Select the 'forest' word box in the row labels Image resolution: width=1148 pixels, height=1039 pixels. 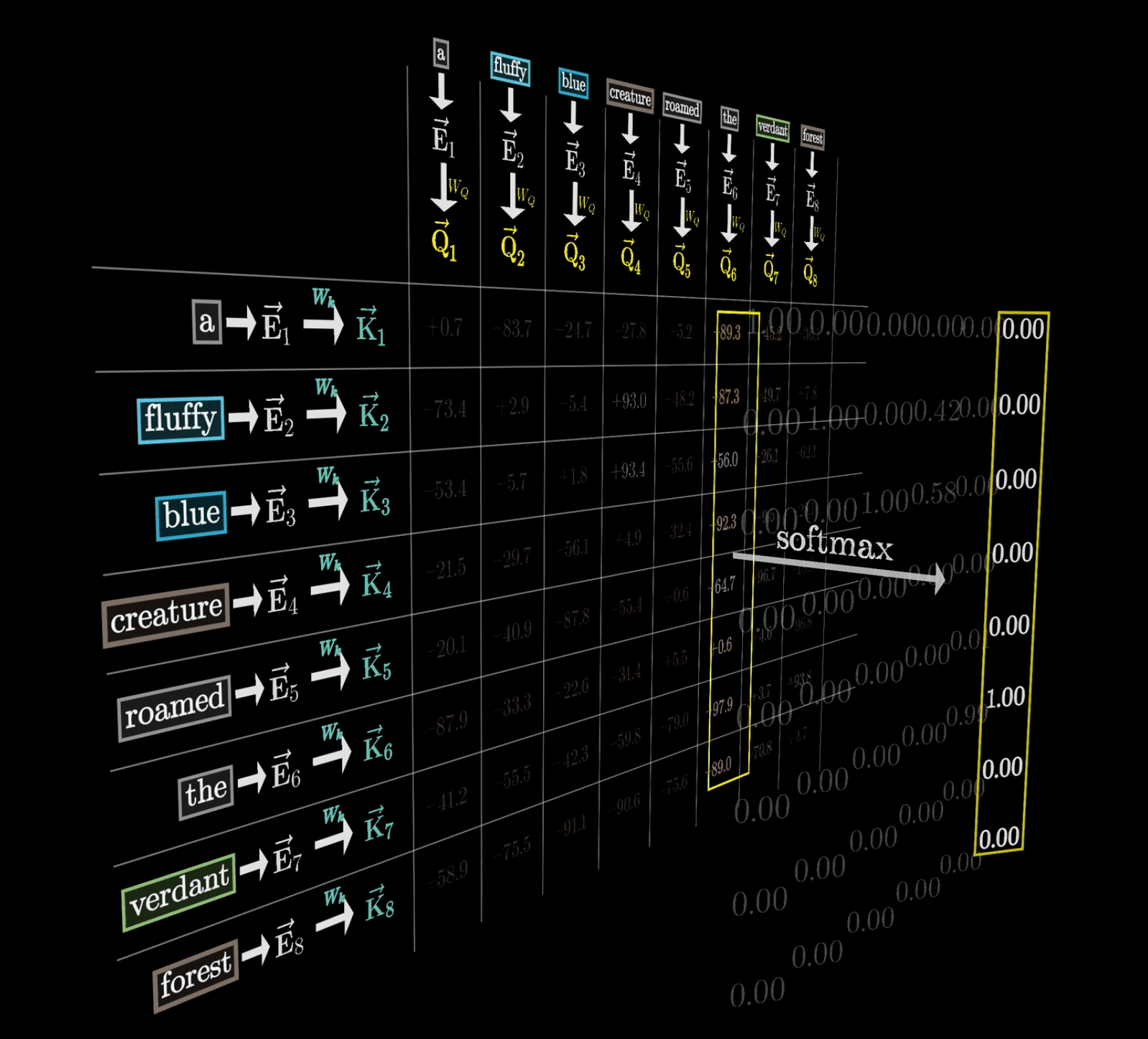point(195,976)
